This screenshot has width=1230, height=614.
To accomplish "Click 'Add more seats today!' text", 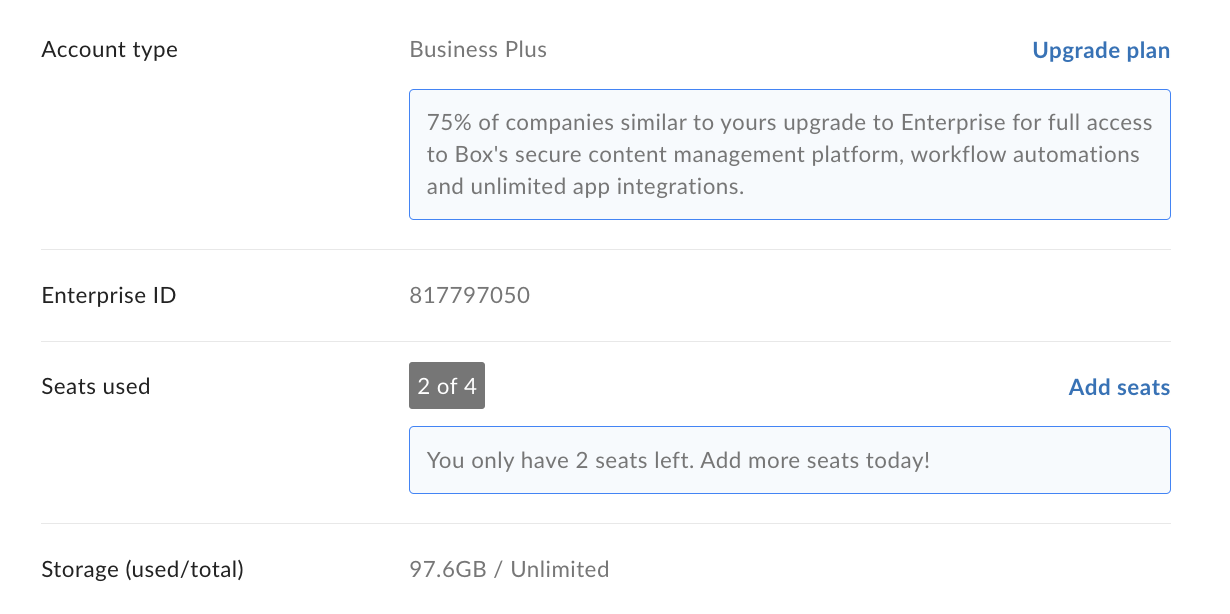I will coord(815,460).
